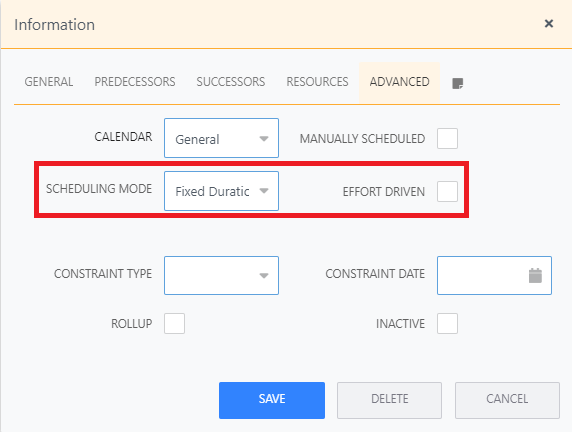Focus the Constraint Date input field
This screenshot has width=572, height=432.
click(494, 275)
